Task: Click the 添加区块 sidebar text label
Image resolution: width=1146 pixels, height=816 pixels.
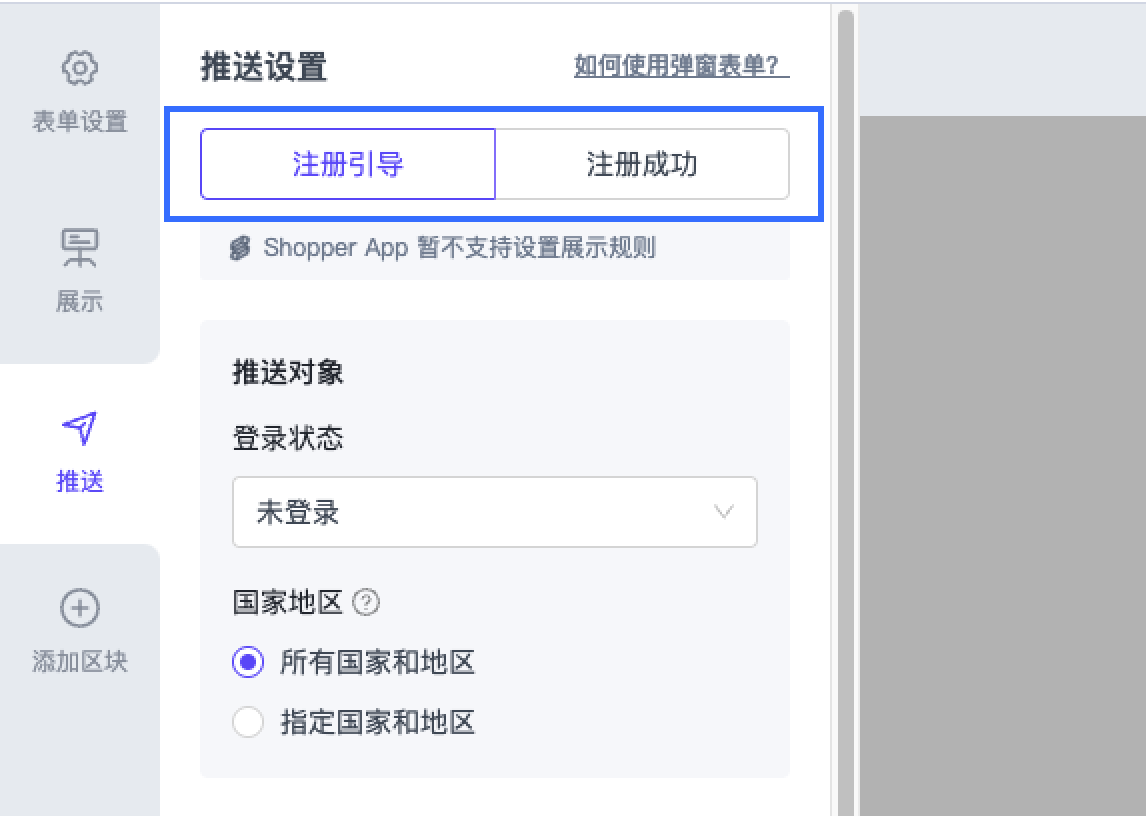Action: (x=80, y=662)
